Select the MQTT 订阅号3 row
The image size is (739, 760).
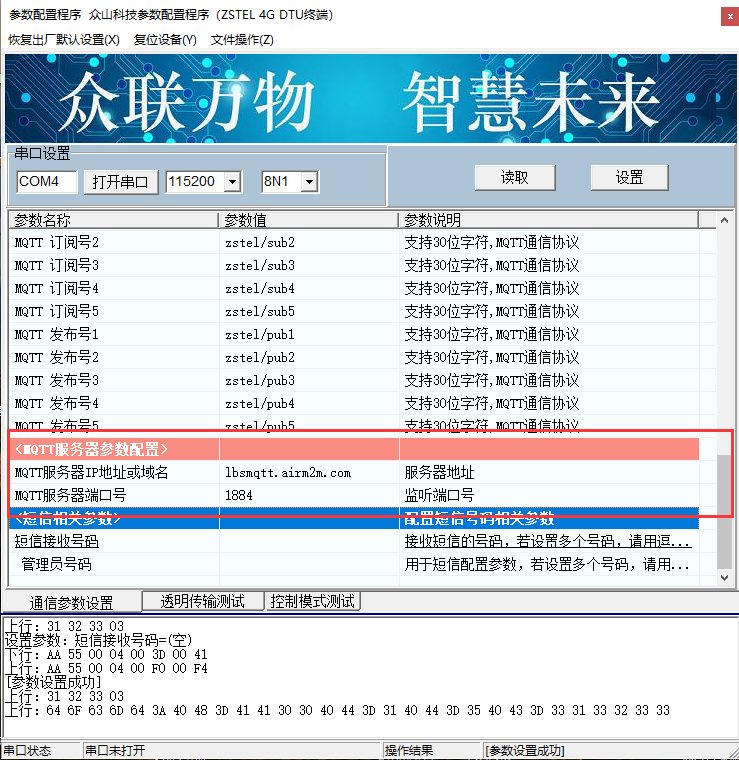[x=354, y=265]
